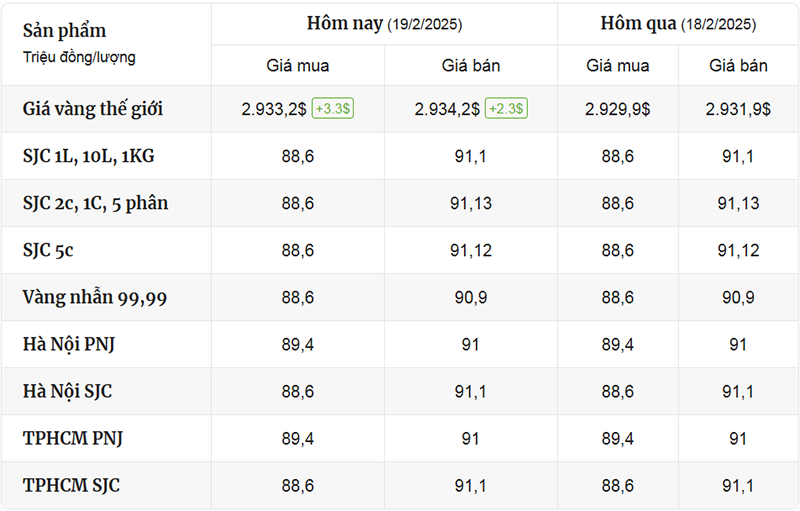
Task: Click yesterday's world gold sell price 2.931,9$
Action: [738, 109]
